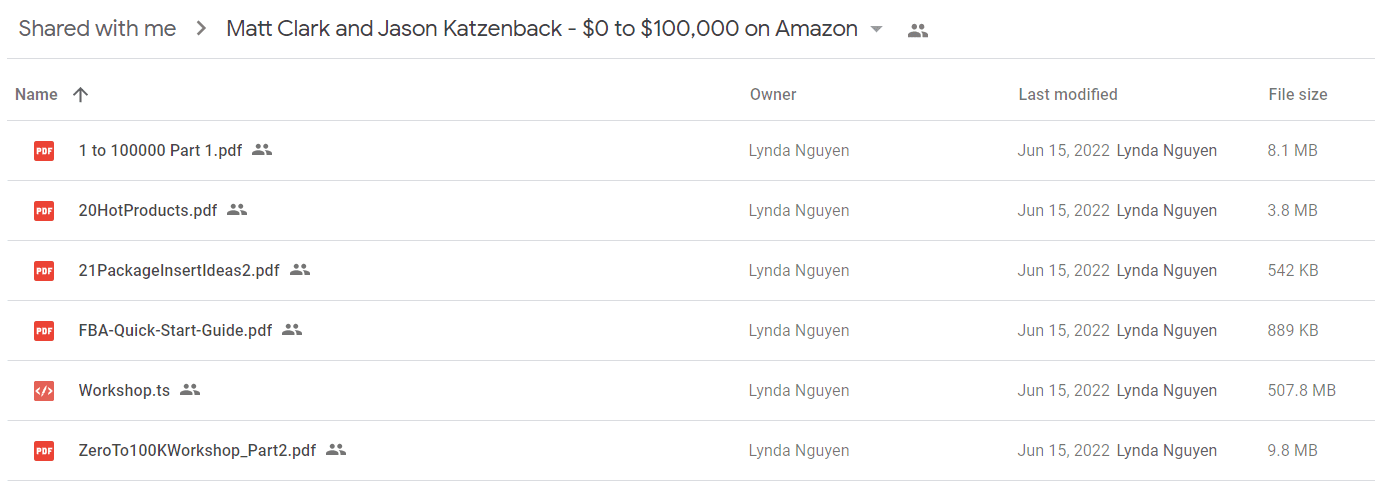This screenshot has height=486, width=1375.
Task: Open the current folder title menu
Action: [x=542, y=29]
